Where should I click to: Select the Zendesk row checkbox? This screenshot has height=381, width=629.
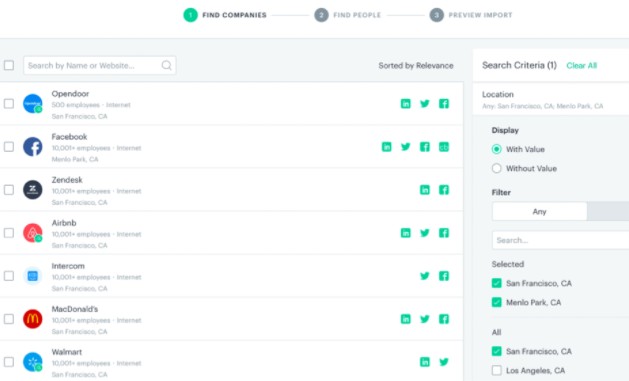pos(9,190)
